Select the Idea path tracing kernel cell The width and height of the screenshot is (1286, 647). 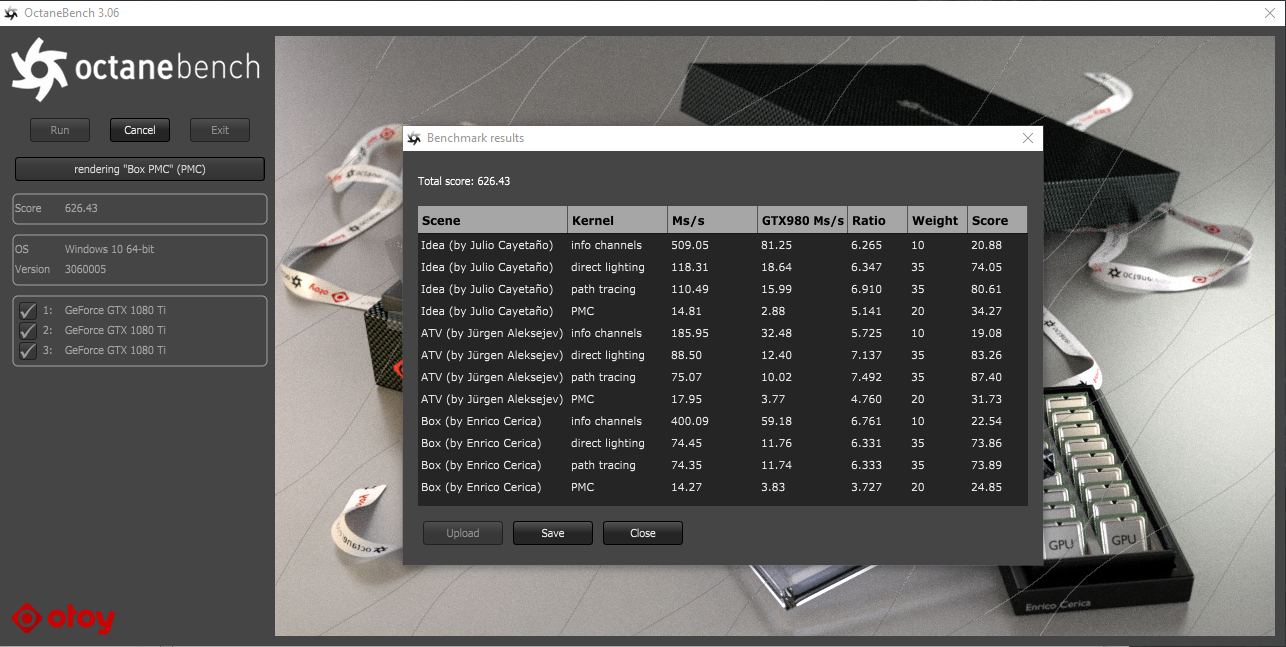[603, 289]
